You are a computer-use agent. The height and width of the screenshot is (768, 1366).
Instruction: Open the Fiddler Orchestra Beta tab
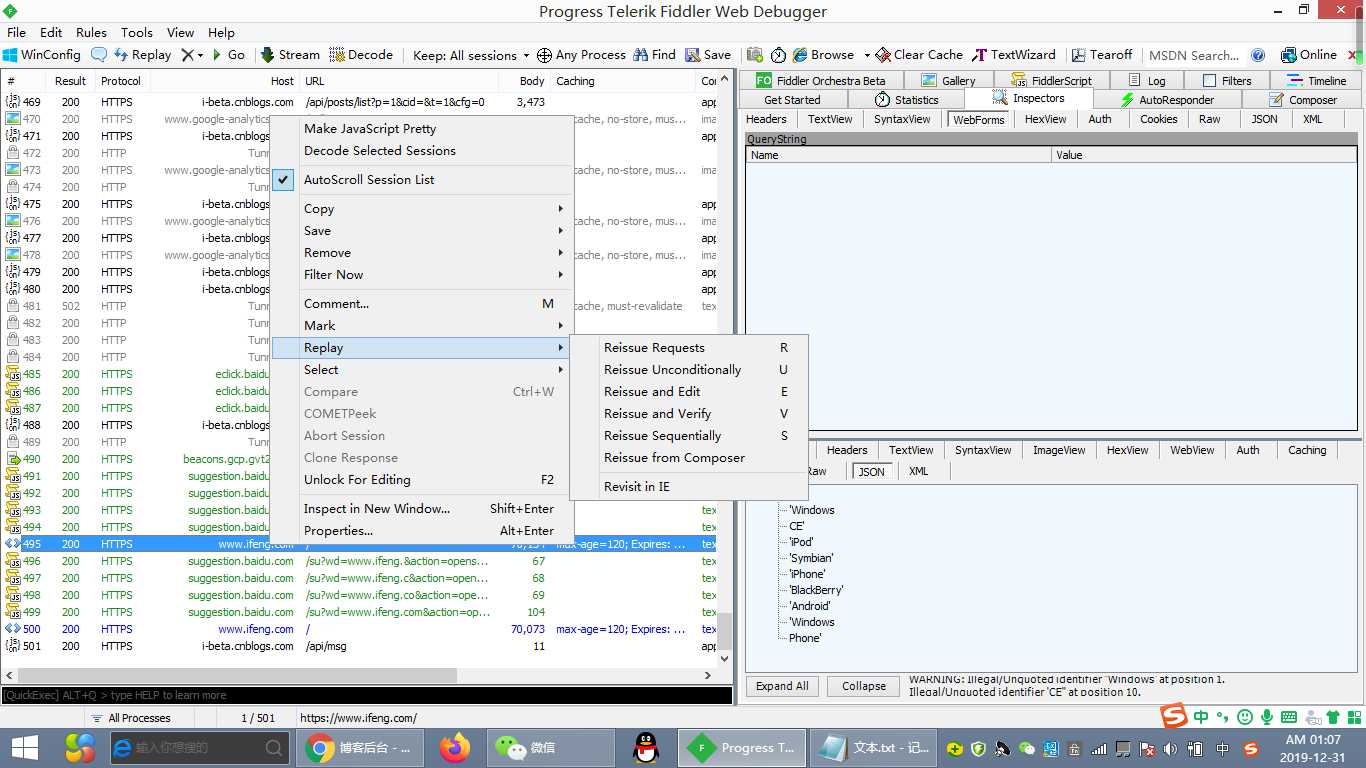(x=821, y=81)
